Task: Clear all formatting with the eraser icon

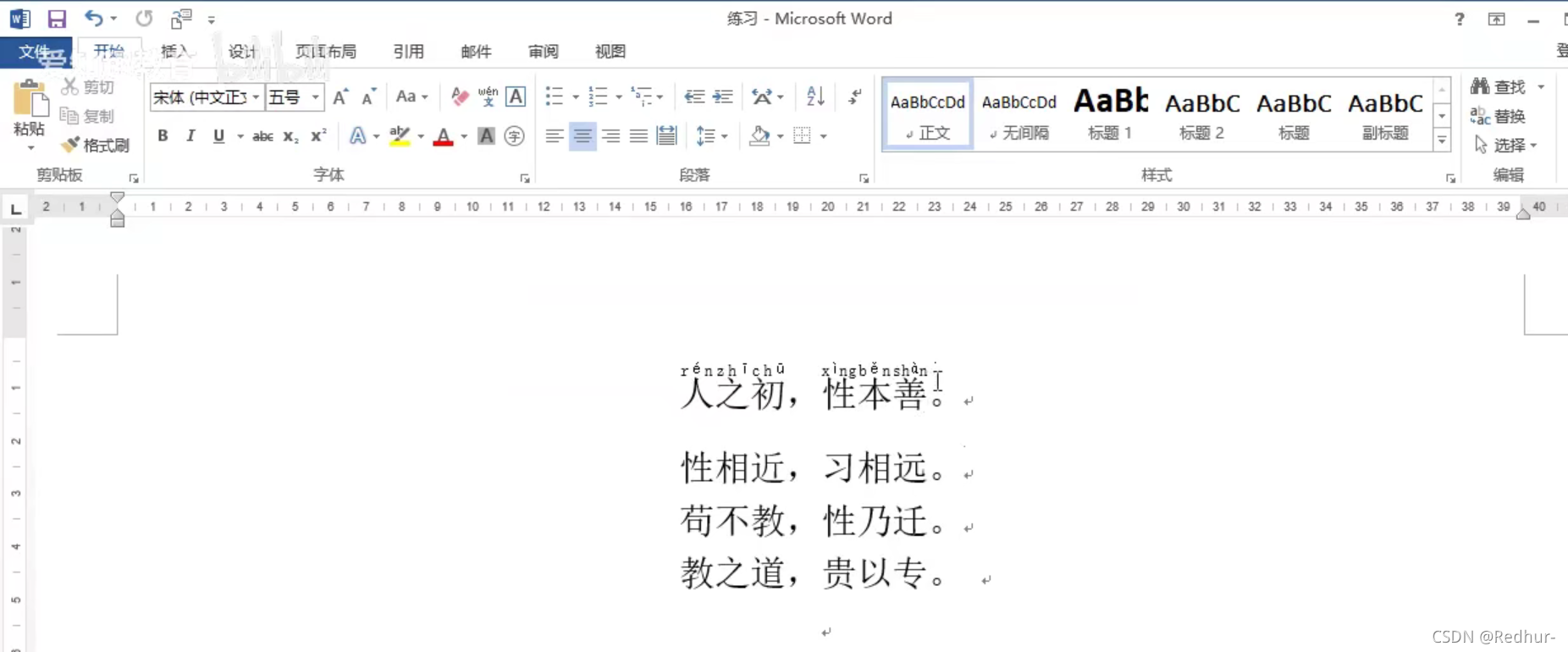Action: point(460,97)
